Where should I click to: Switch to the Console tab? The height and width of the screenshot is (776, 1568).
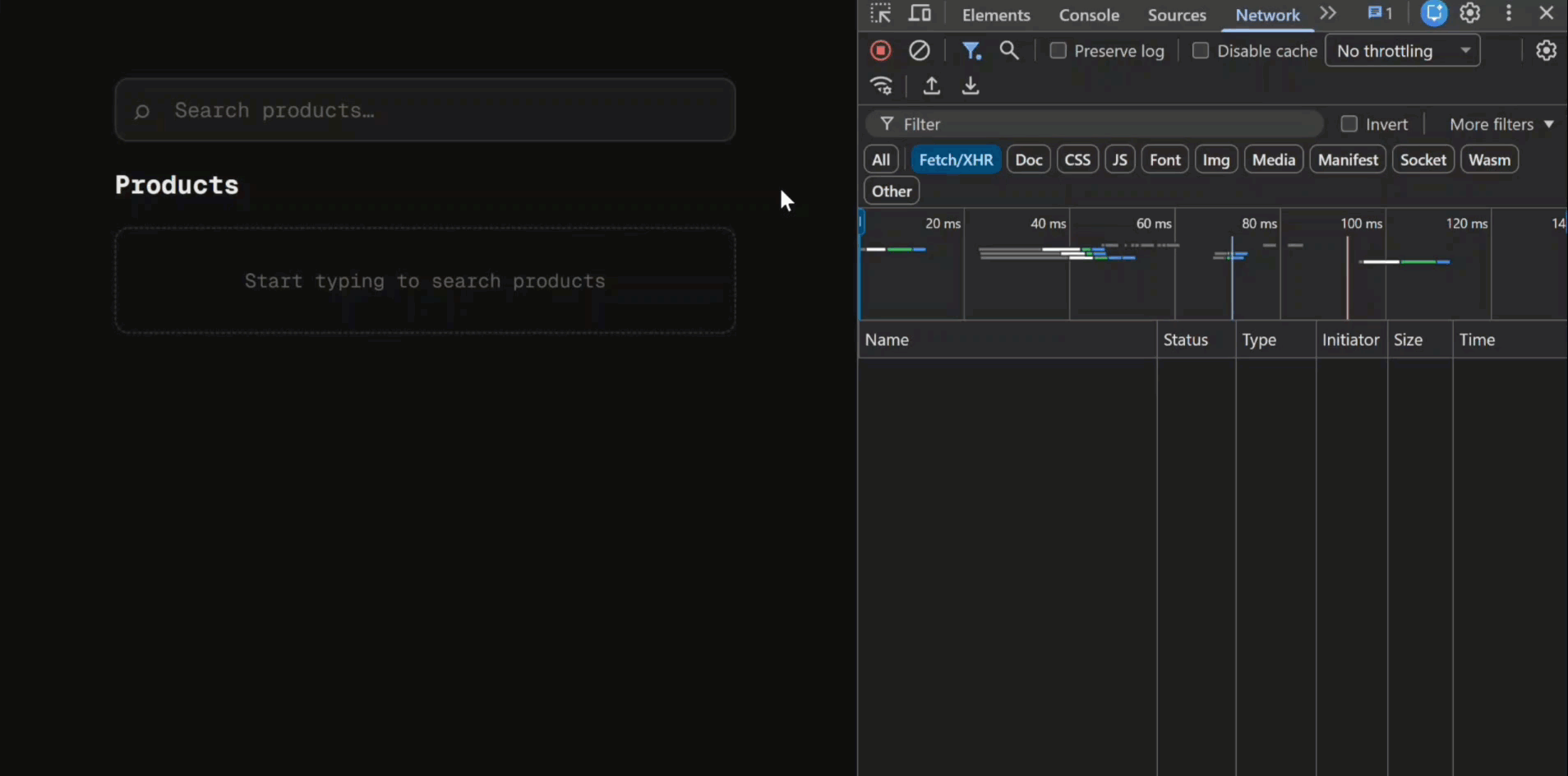(x=1090, y=15)
